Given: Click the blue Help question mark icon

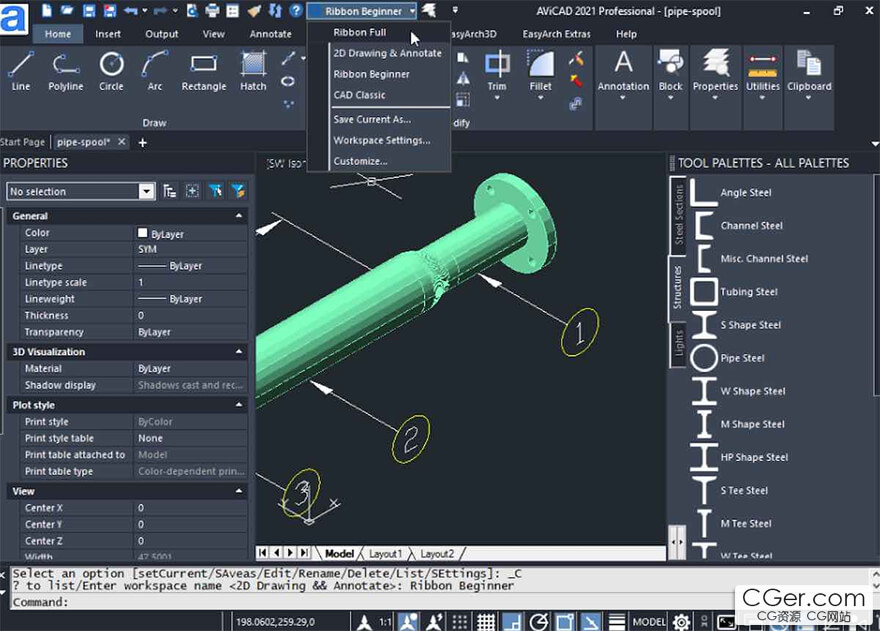Looking at the screenshot, I should click(296, 10).
